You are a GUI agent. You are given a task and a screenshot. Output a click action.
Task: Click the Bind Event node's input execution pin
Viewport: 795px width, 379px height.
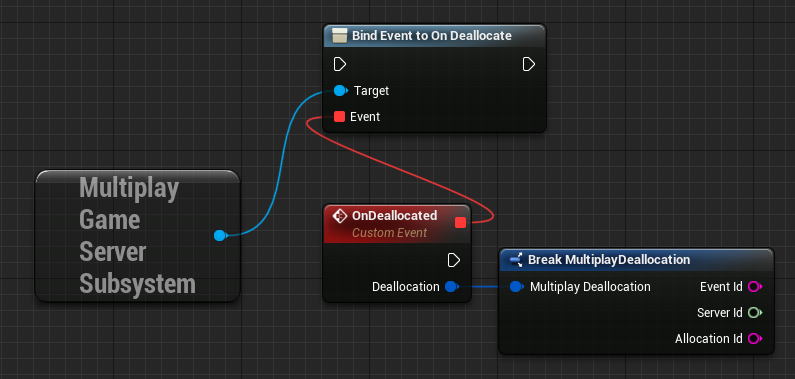tap(340, 64)
